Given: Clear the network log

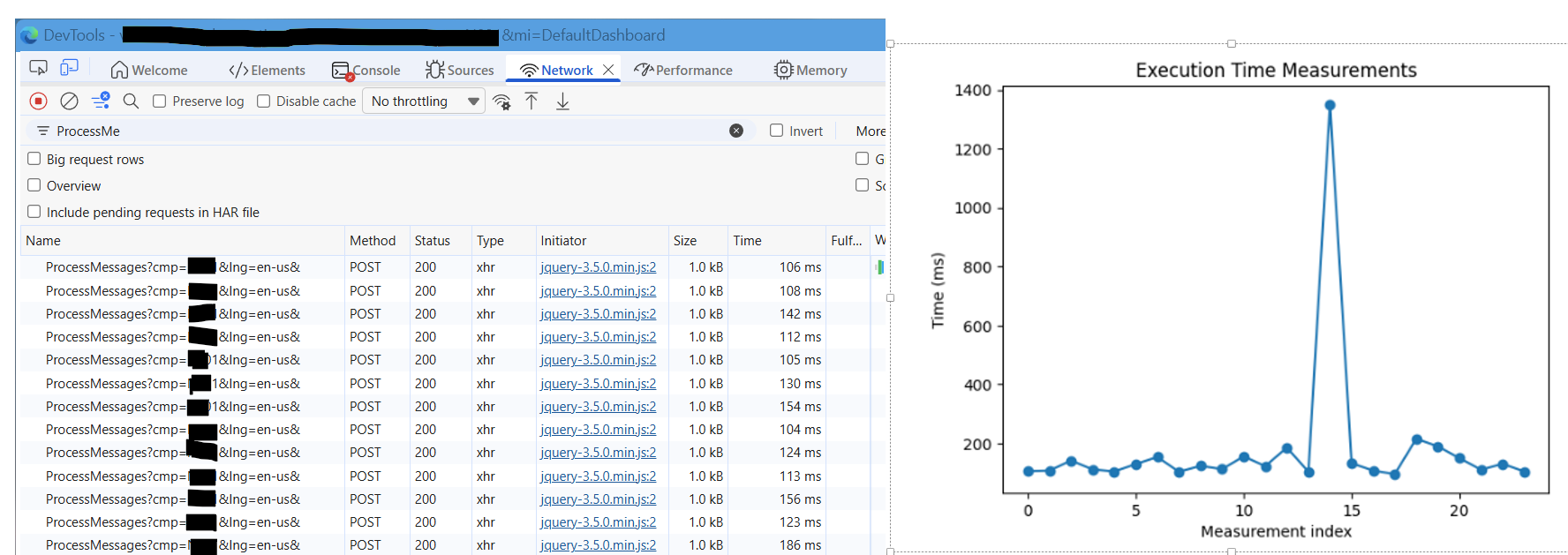Looking at the screenshot, I should click(69, 101).
